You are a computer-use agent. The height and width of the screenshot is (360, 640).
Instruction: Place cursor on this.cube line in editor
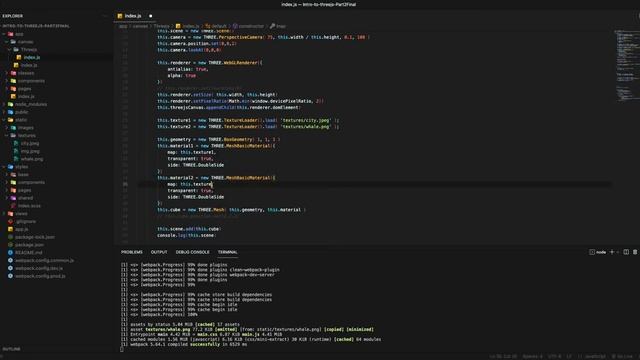(x=231, y=210)
